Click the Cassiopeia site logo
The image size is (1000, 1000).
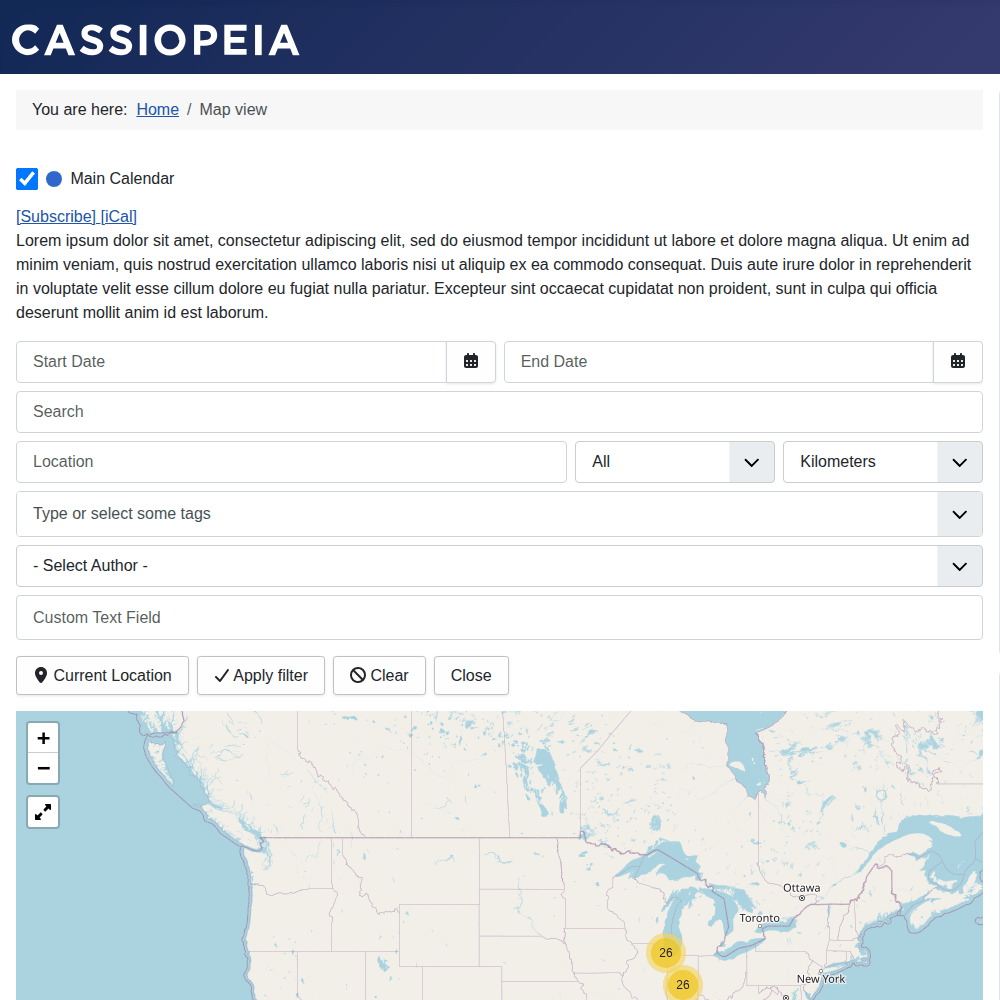[156, 40]
